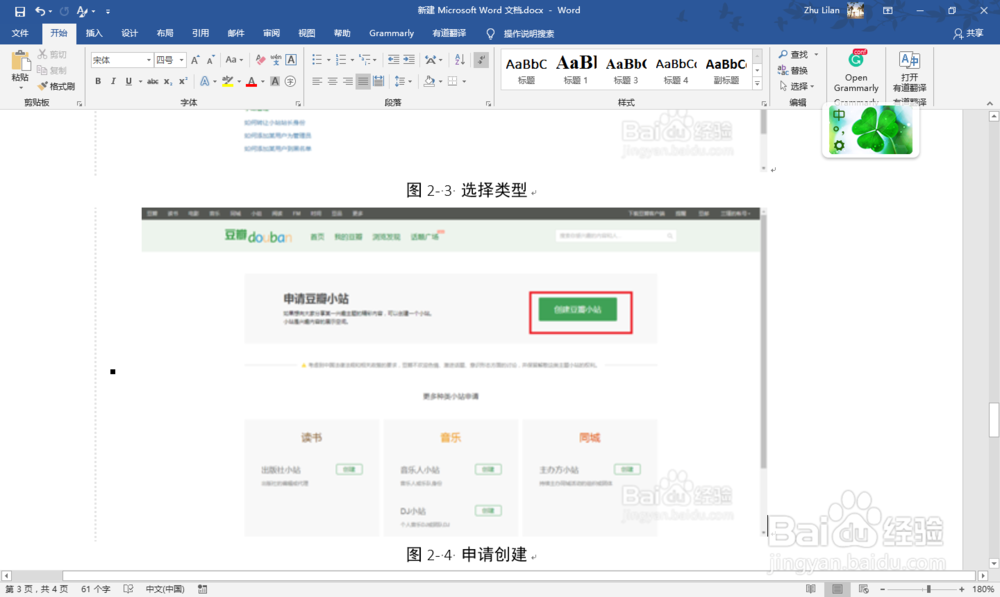Switch to the Design (设计) tab
The width and height of the screenshot is (1000, 597).
[129, 33]
